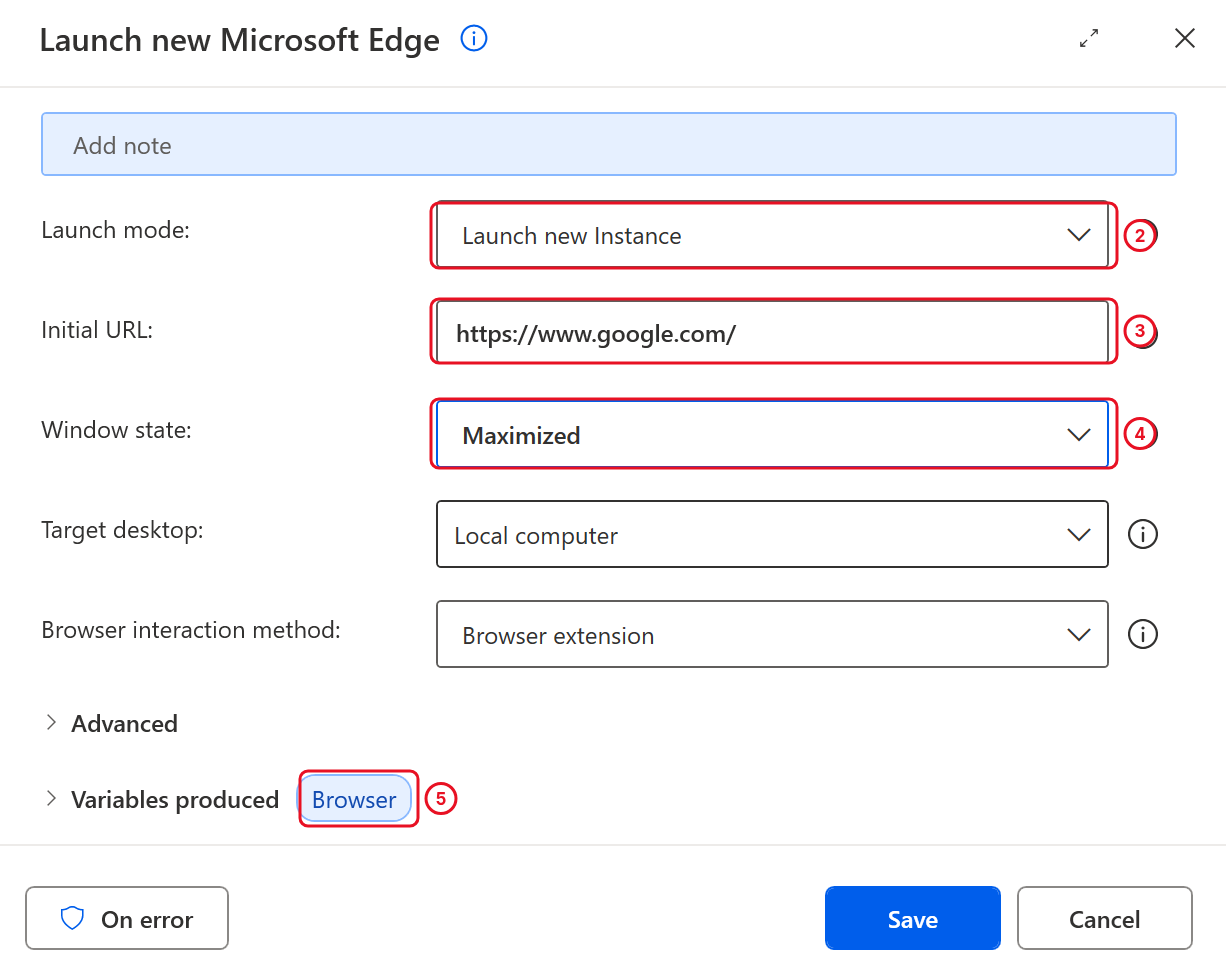Open the Browser interaction method dropdown

point(772,634)
